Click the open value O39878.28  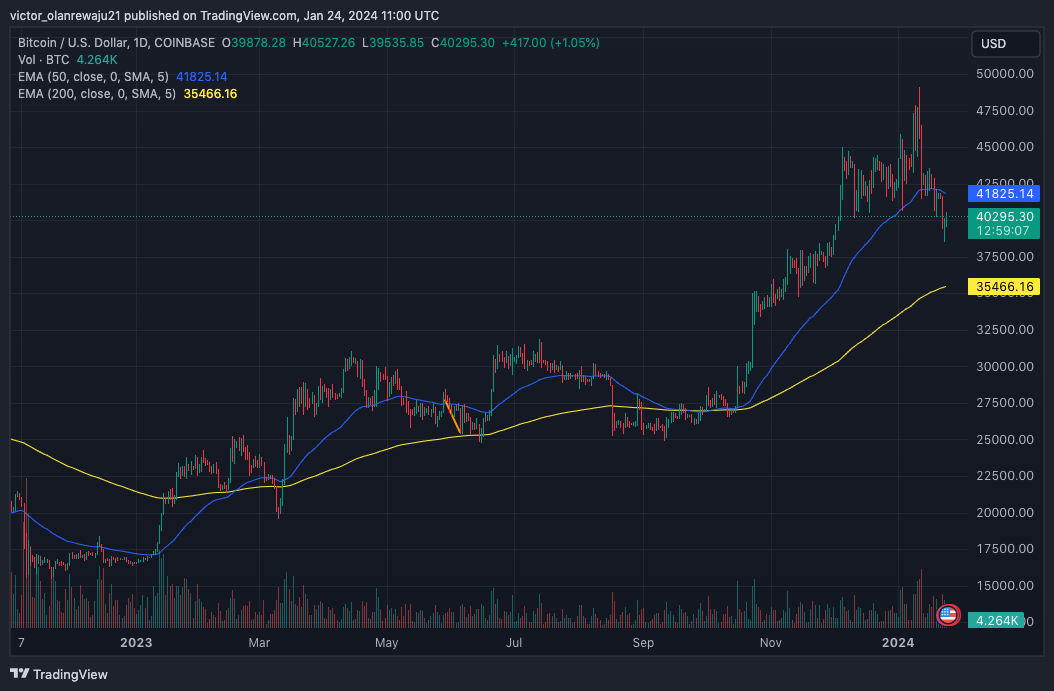pos(254,43)
